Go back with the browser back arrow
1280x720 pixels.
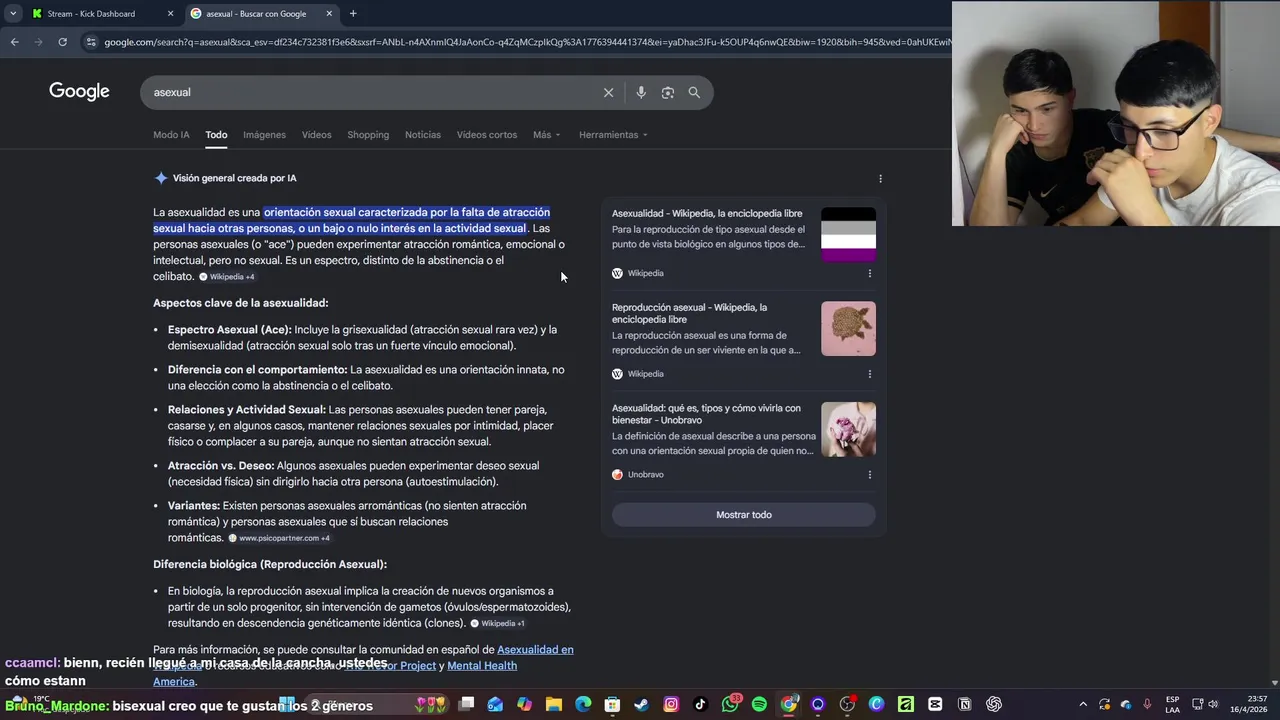14,42
